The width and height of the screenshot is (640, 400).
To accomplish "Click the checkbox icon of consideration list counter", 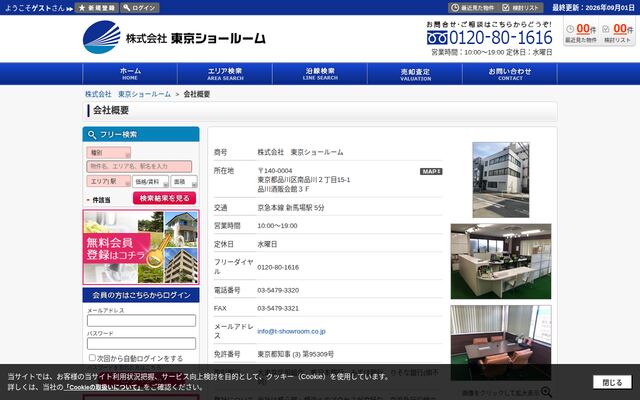I will pos(606,29).
